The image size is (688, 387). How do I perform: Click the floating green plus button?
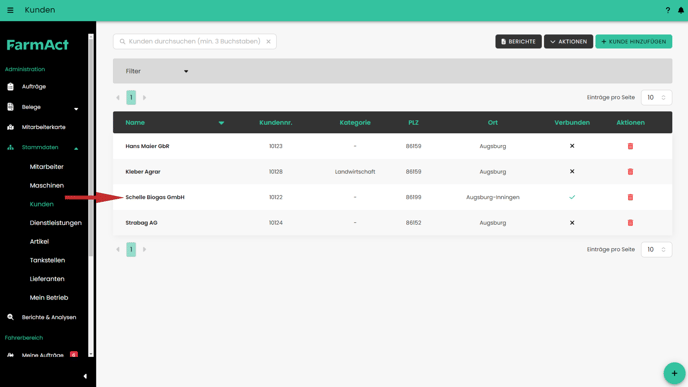(x=674, y=373)
